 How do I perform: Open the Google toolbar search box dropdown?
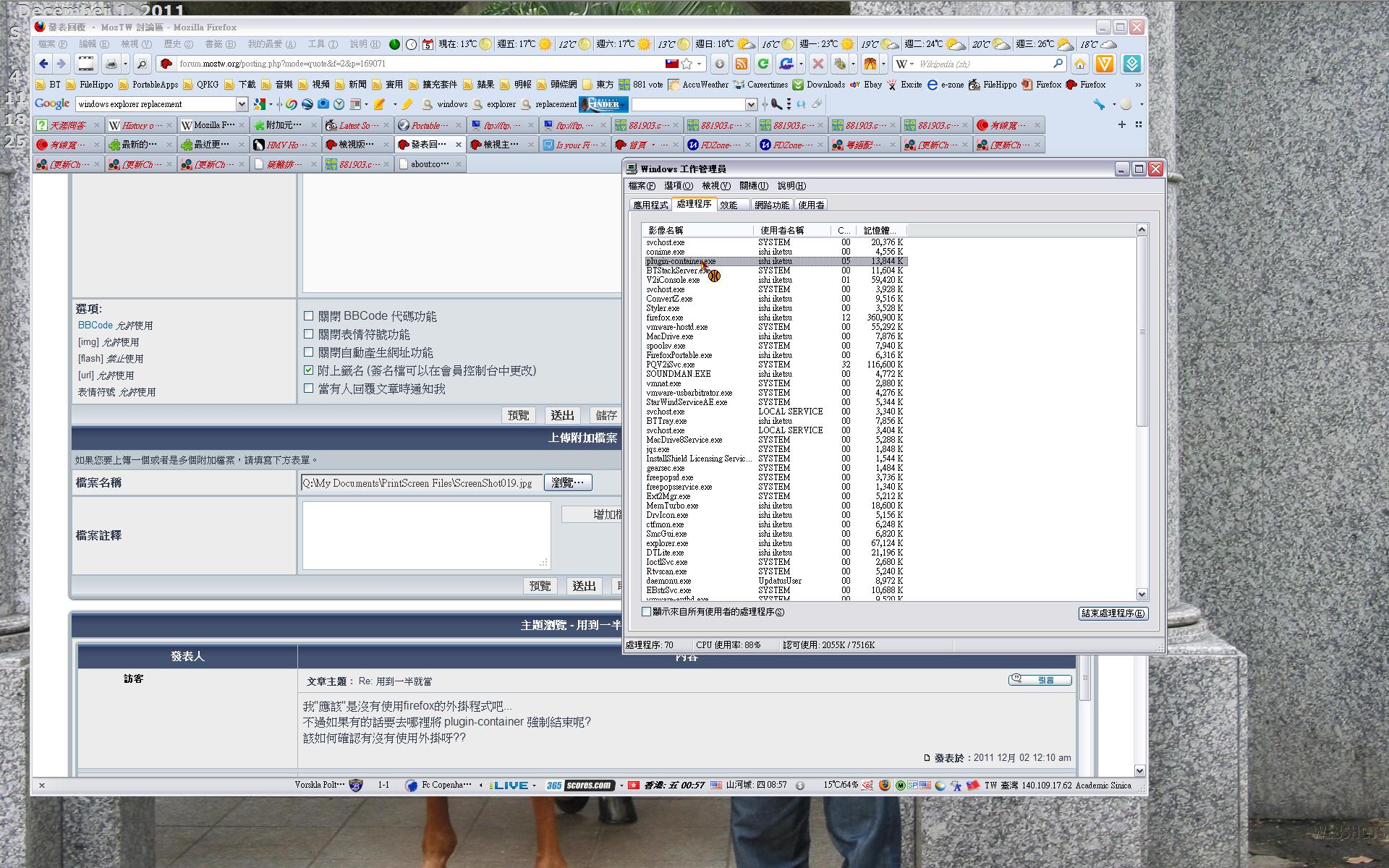pyautogui.click(x=242, y=104)
